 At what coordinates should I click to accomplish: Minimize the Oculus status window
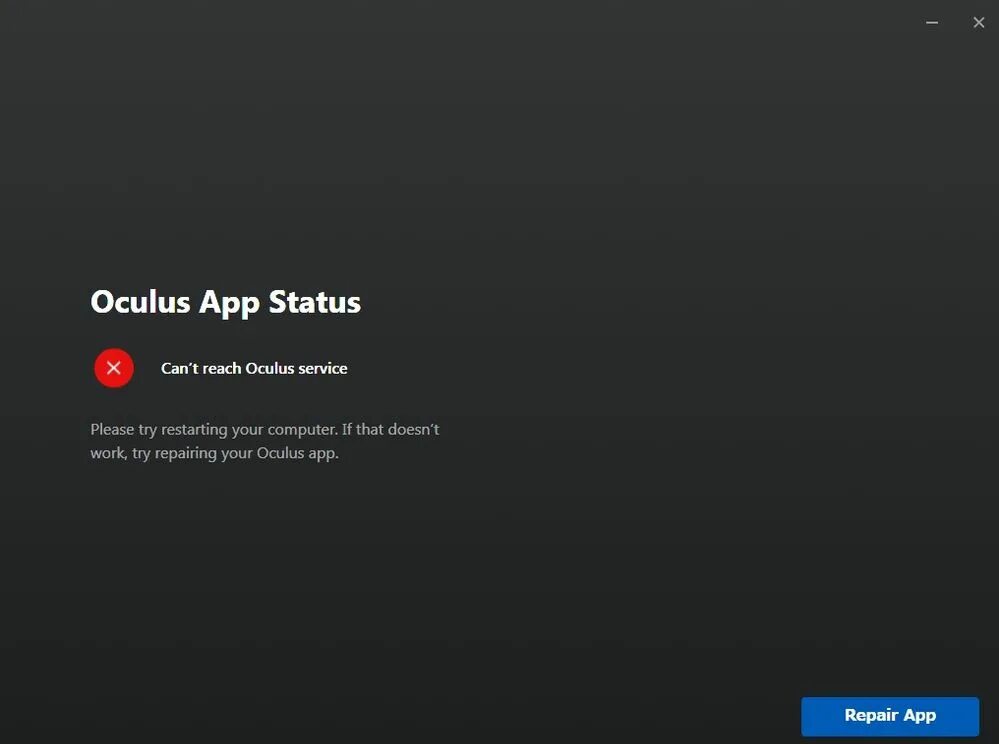(931, 23)
